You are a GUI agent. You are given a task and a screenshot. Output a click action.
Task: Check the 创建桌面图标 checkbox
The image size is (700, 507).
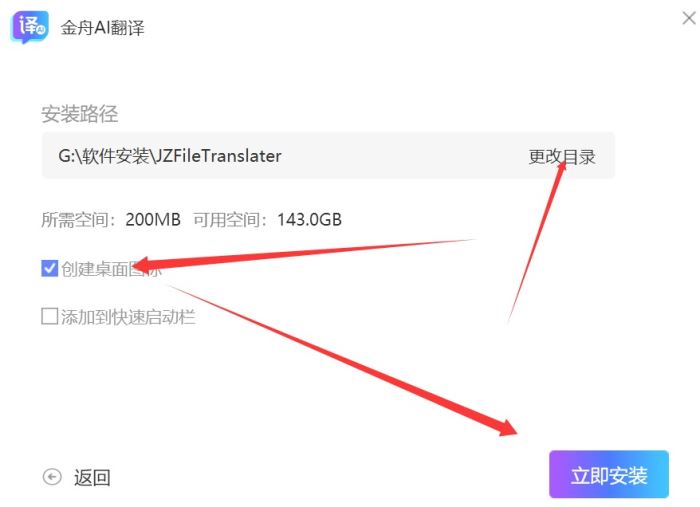(x=50, y=268)
